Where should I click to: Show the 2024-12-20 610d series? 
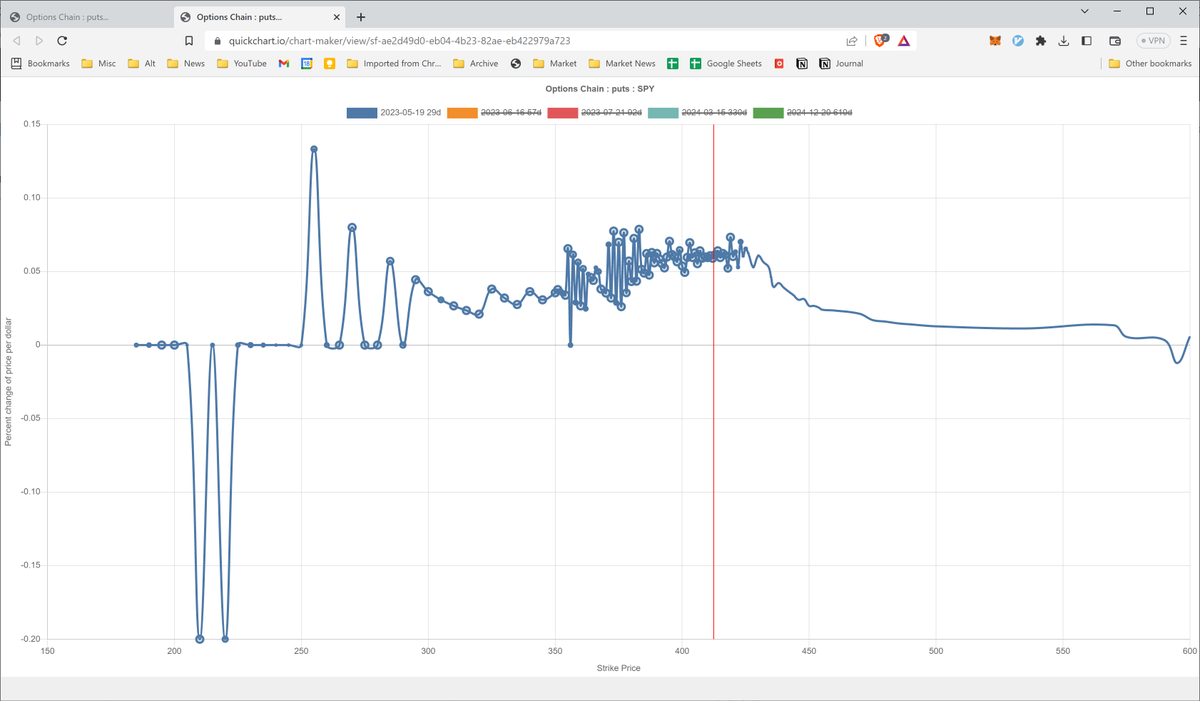[816, 112]
